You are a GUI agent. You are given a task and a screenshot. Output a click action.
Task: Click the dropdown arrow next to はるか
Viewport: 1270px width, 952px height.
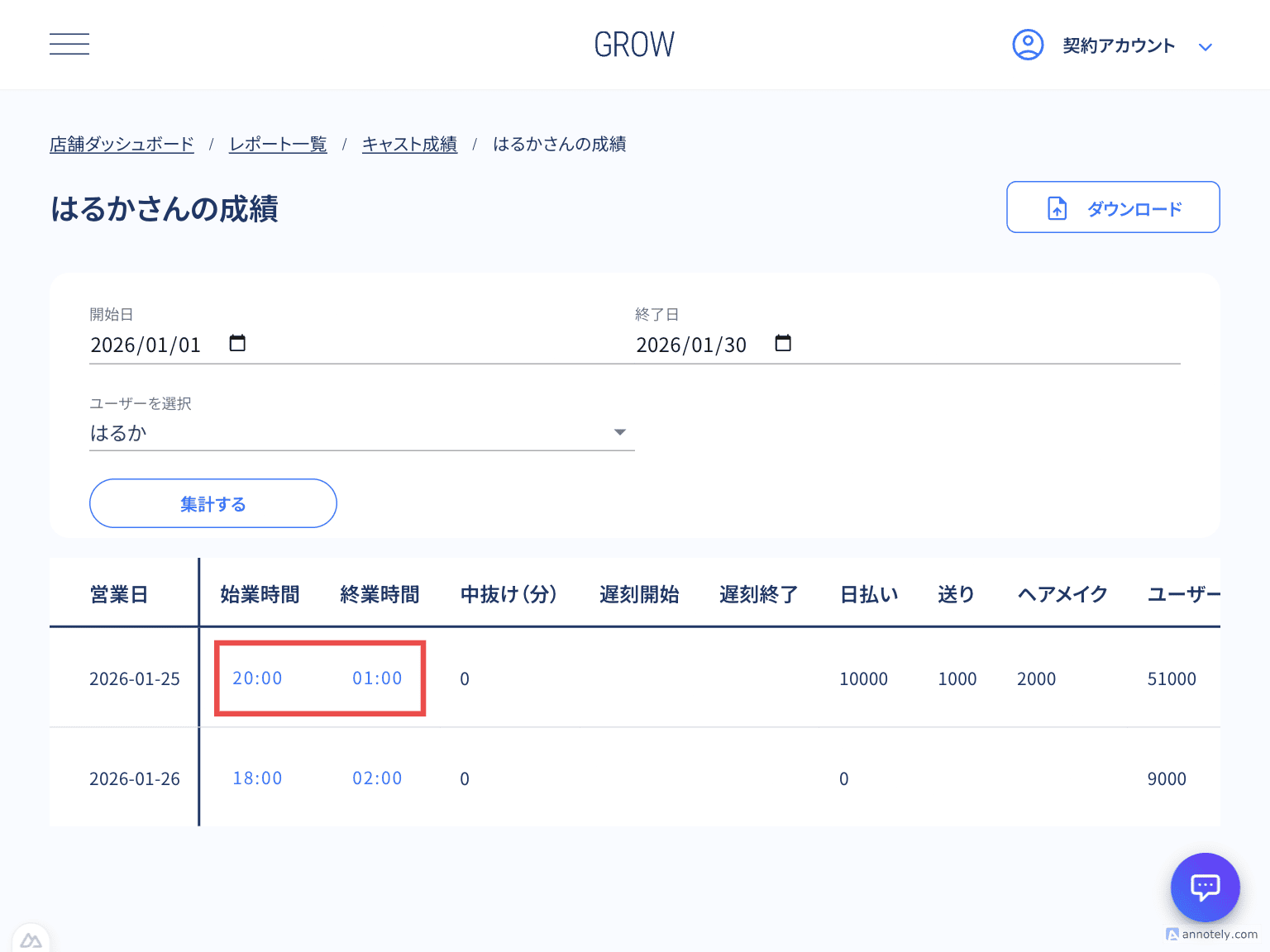619,431
